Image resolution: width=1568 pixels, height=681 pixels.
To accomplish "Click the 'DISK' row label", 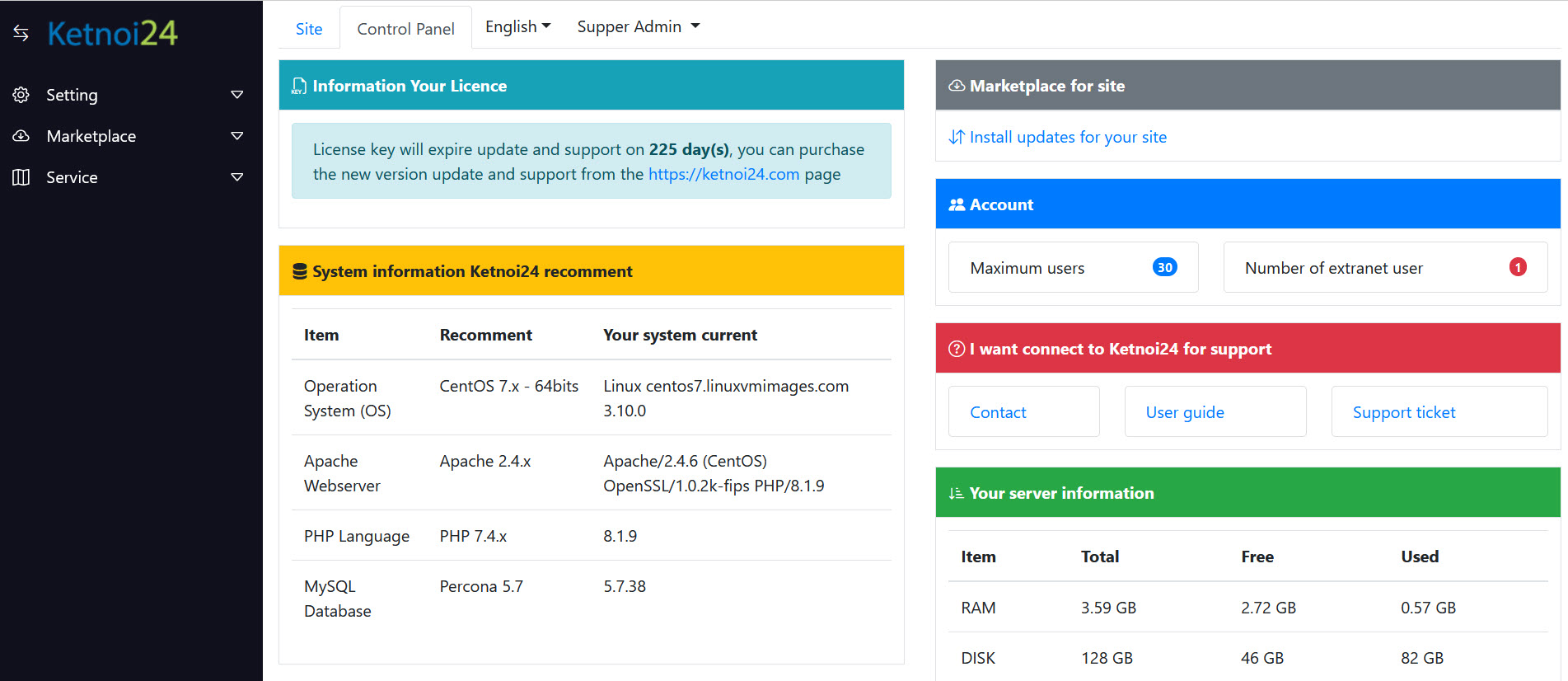I will (x=978, y=658).
